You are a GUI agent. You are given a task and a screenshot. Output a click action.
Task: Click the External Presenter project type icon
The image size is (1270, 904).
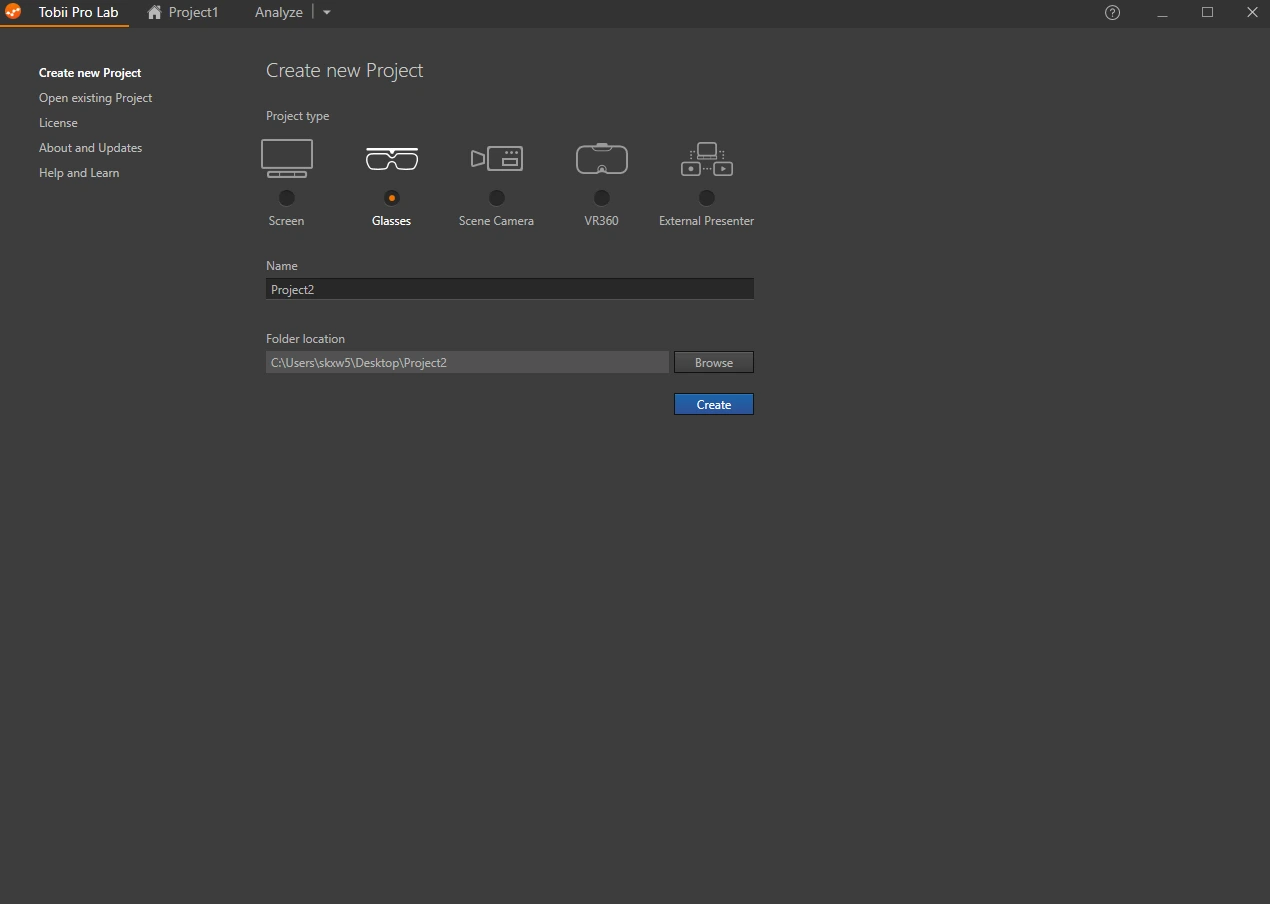tap(707, 159)
